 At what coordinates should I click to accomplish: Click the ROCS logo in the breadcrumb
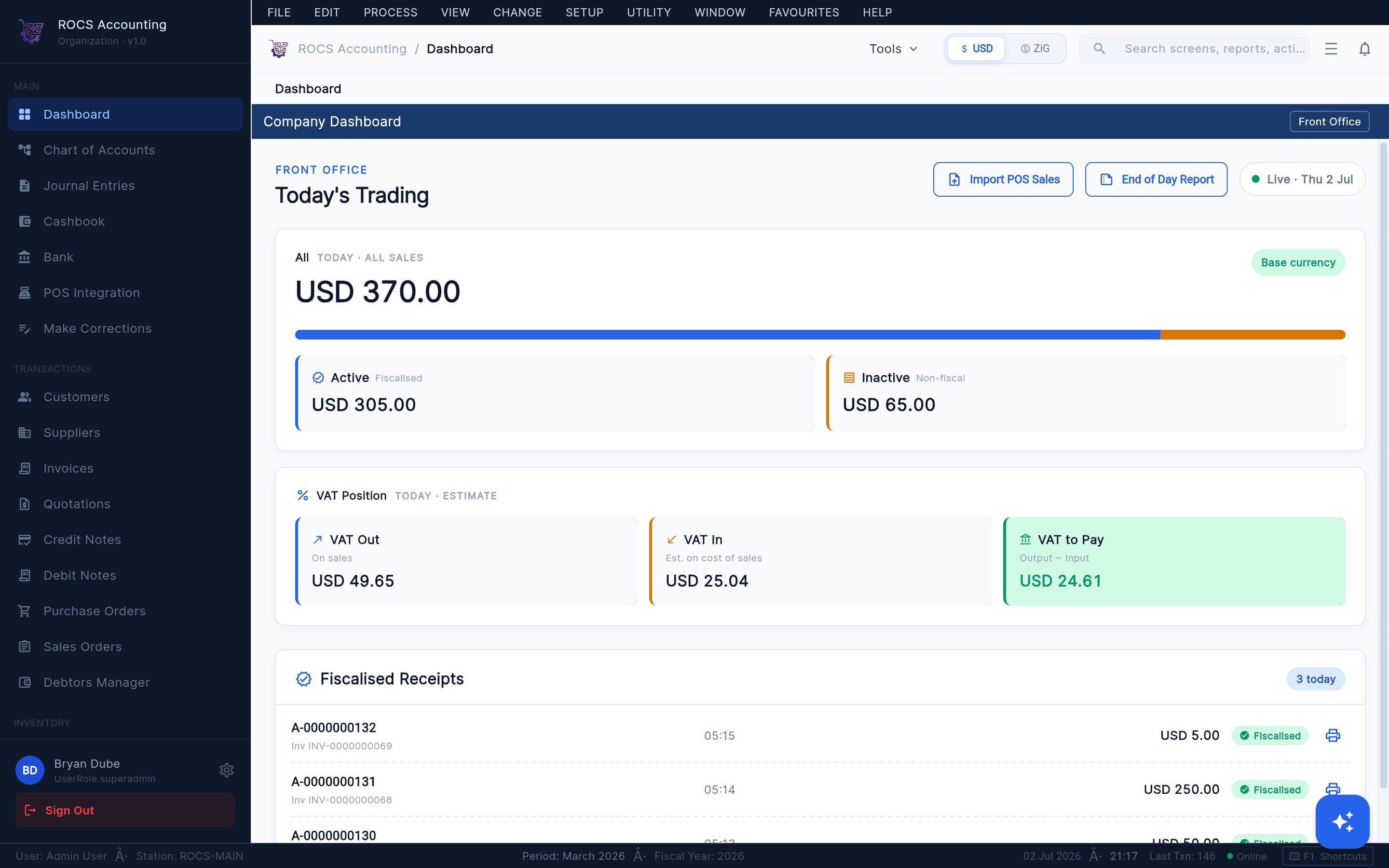point(279,49)
